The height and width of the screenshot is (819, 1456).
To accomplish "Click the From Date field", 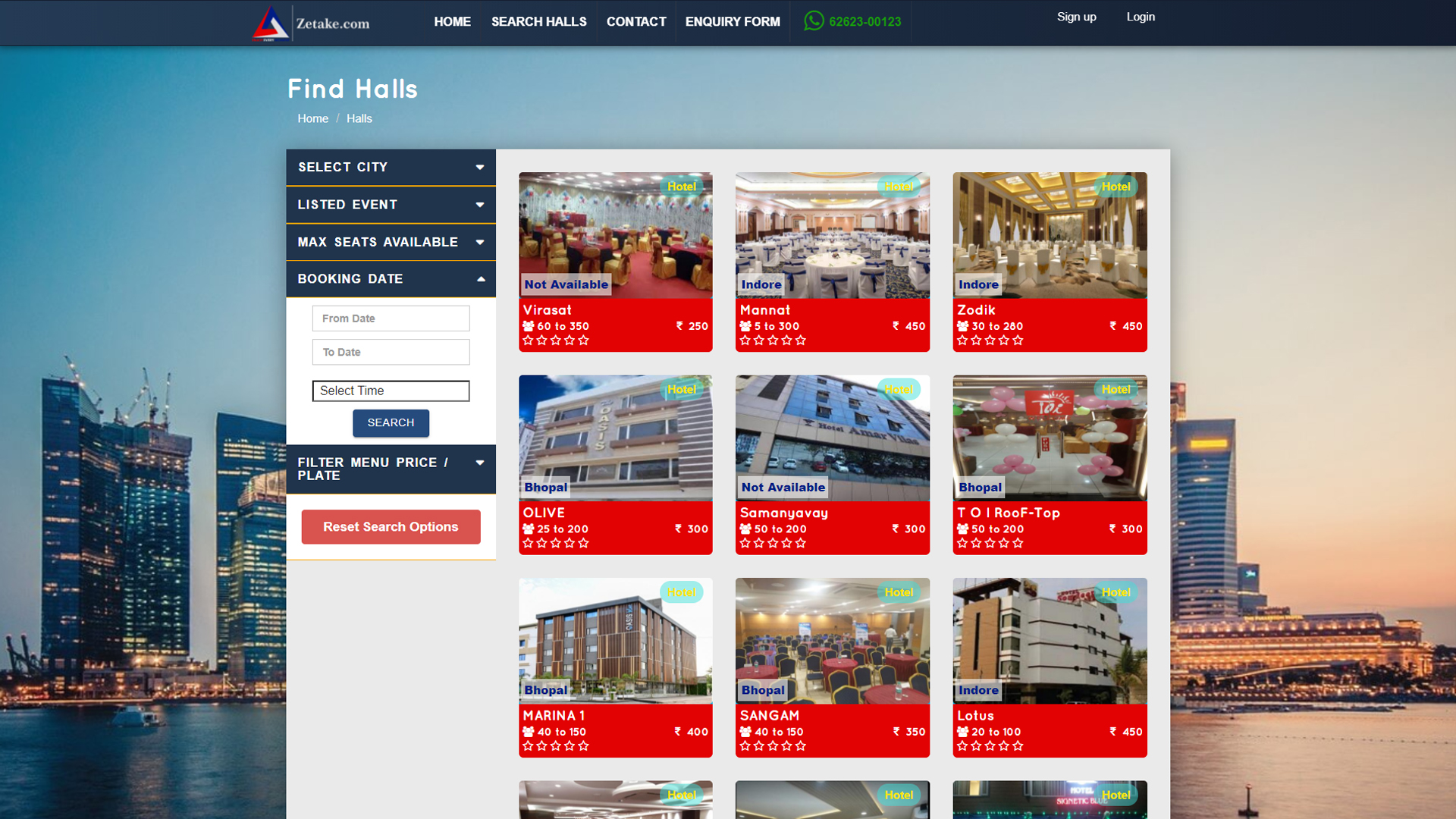I will (x=391, y=318).
